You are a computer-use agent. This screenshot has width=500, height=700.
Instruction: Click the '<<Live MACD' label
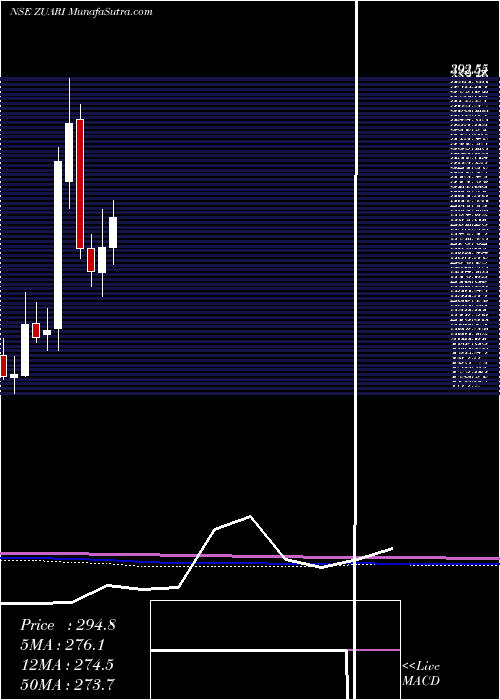tap(421, 674)
